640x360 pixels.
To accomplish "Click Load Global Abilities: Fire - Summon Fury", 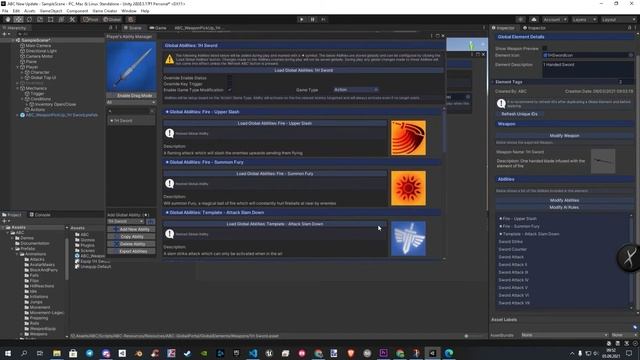I will pyautogui.click(x=275, y=173).
